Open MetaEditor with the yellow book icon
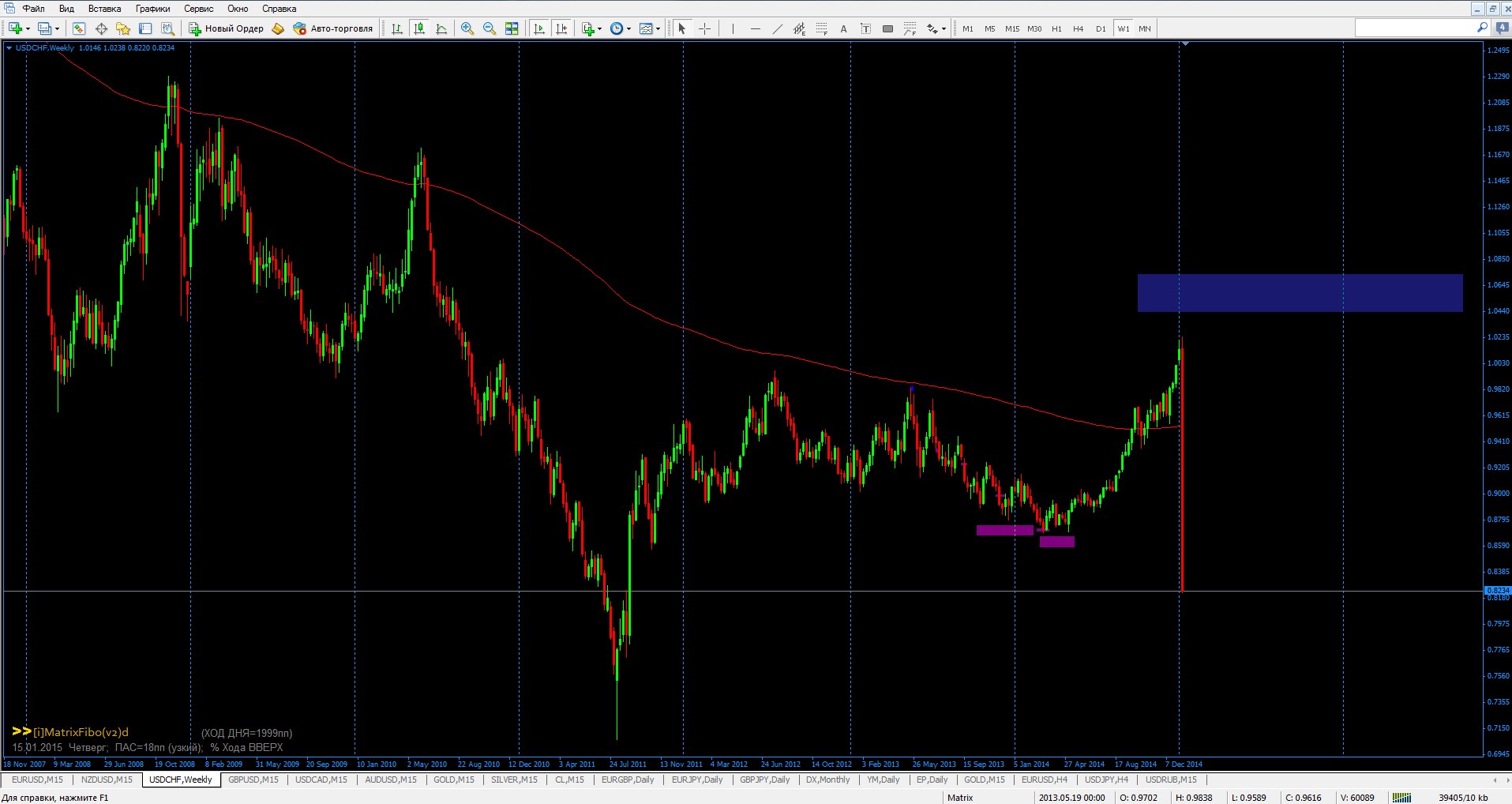 (x=278, y=28)
